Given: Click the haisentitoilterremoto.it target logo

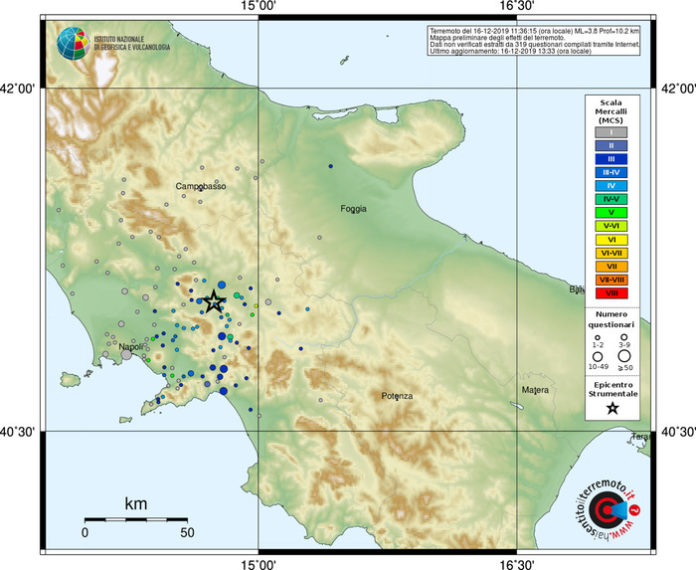Looking at the screenshot, I should (607, 510).
